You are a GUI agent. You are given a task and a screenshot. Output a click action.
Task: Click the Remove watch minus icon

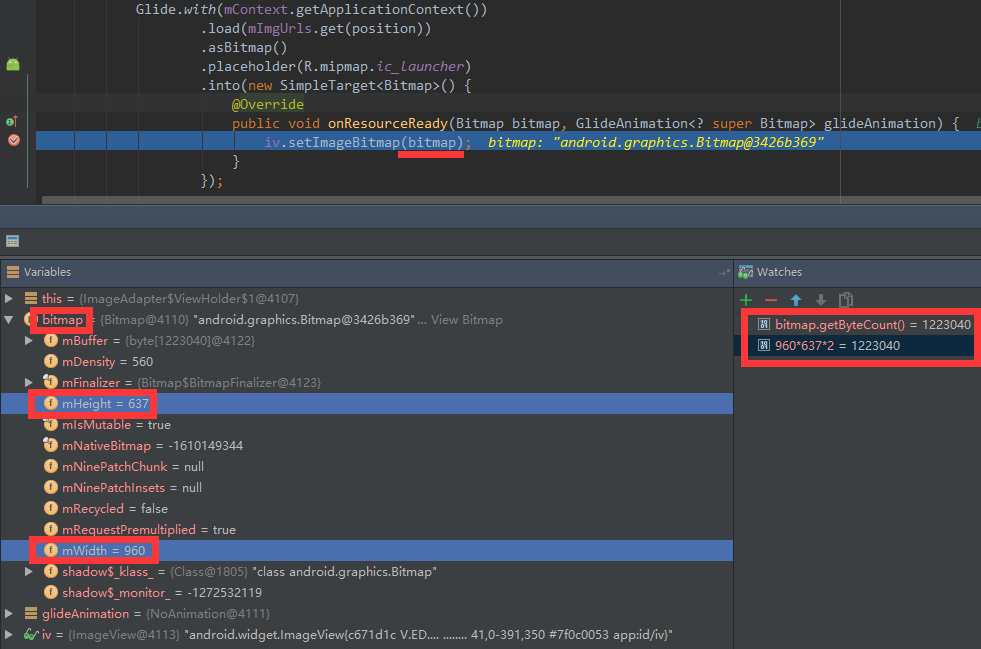771,300
